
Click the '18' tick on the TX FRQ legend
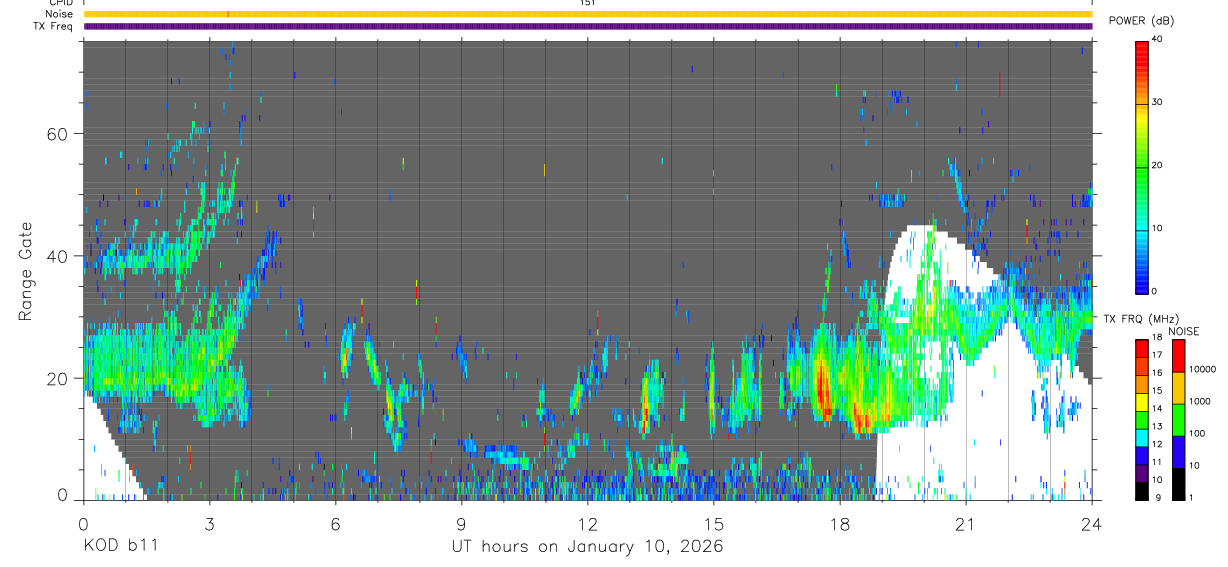[1157, 337]
